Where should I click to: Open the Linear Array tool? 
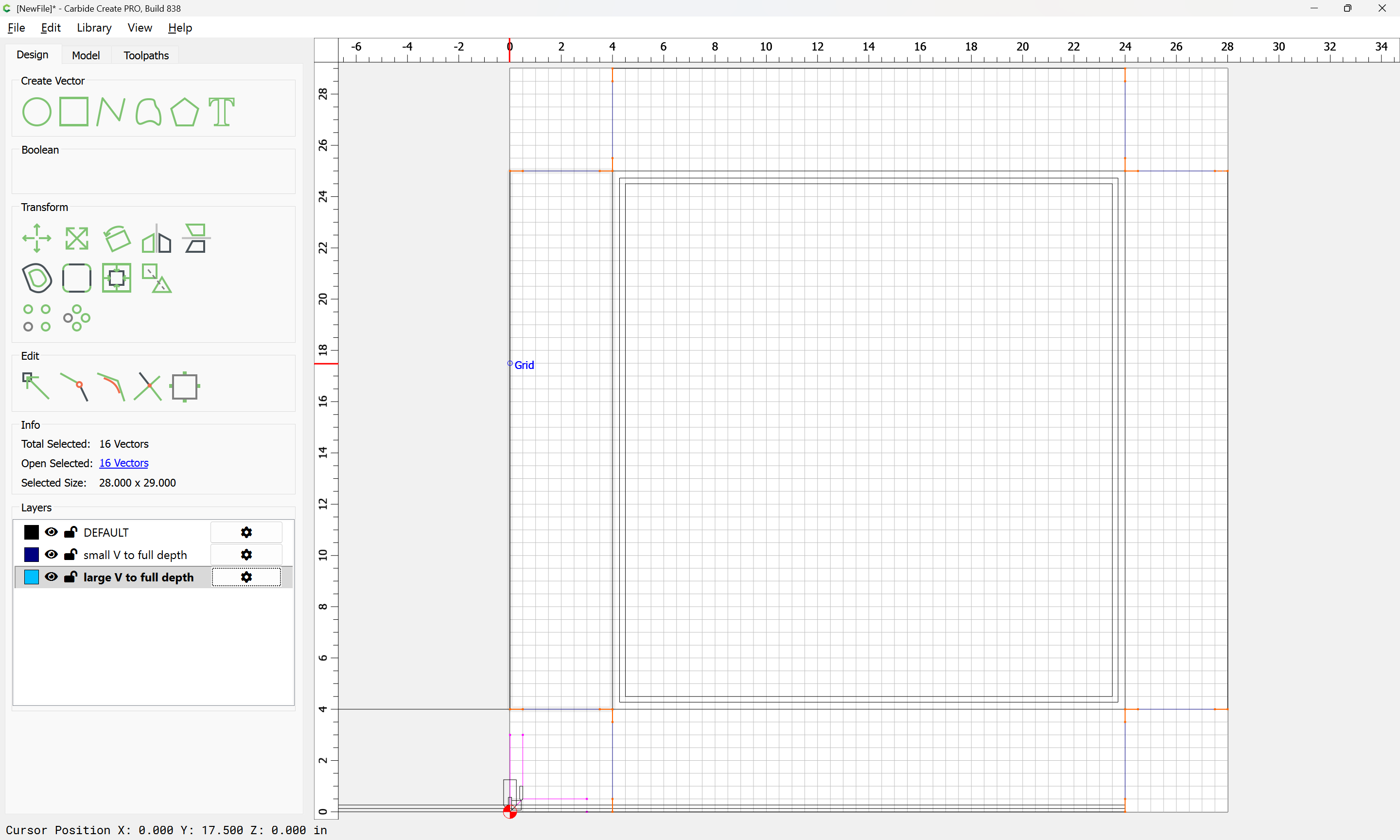coord(37,318)
